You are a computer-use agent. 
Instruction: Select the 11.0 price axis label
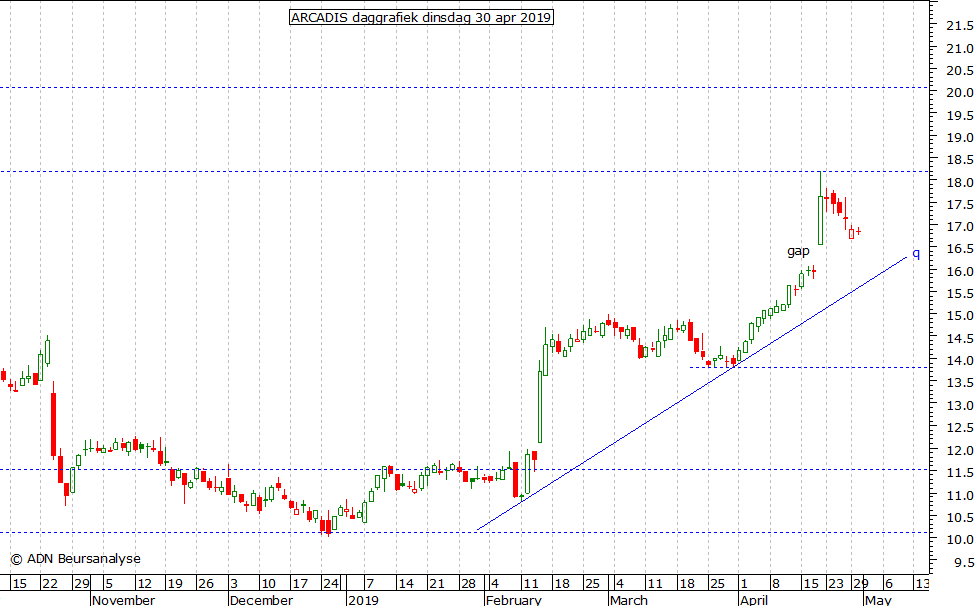click(x=960, y=495)
